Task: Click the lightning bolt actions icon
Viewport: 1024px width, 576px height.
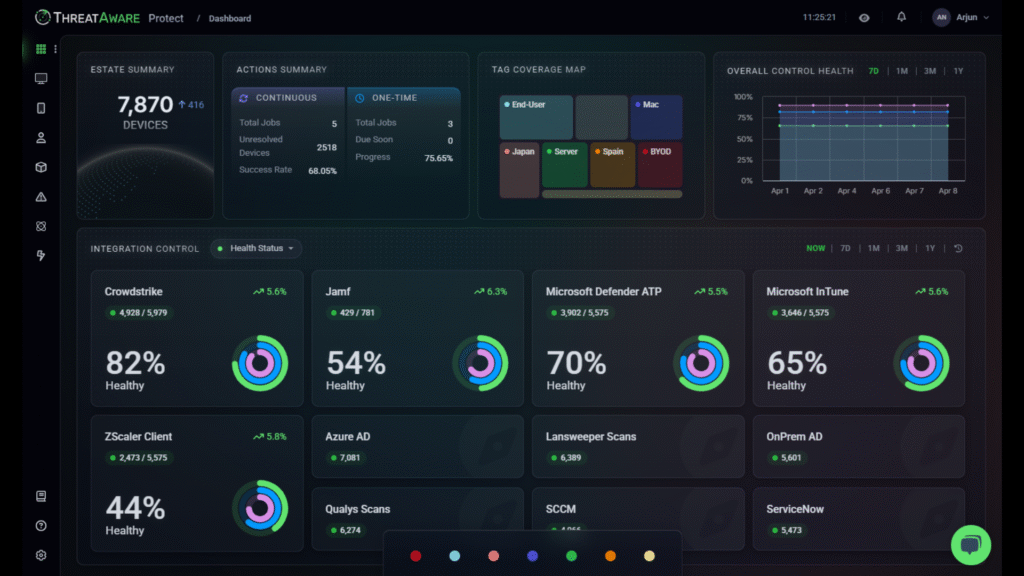Action: 40,255
